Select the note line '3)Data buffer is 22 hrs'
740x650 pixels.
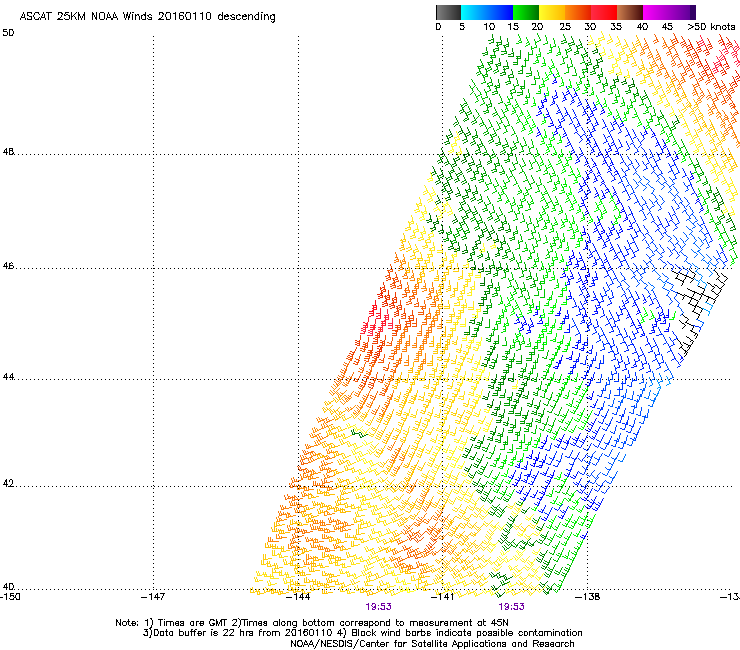point(362,633)
